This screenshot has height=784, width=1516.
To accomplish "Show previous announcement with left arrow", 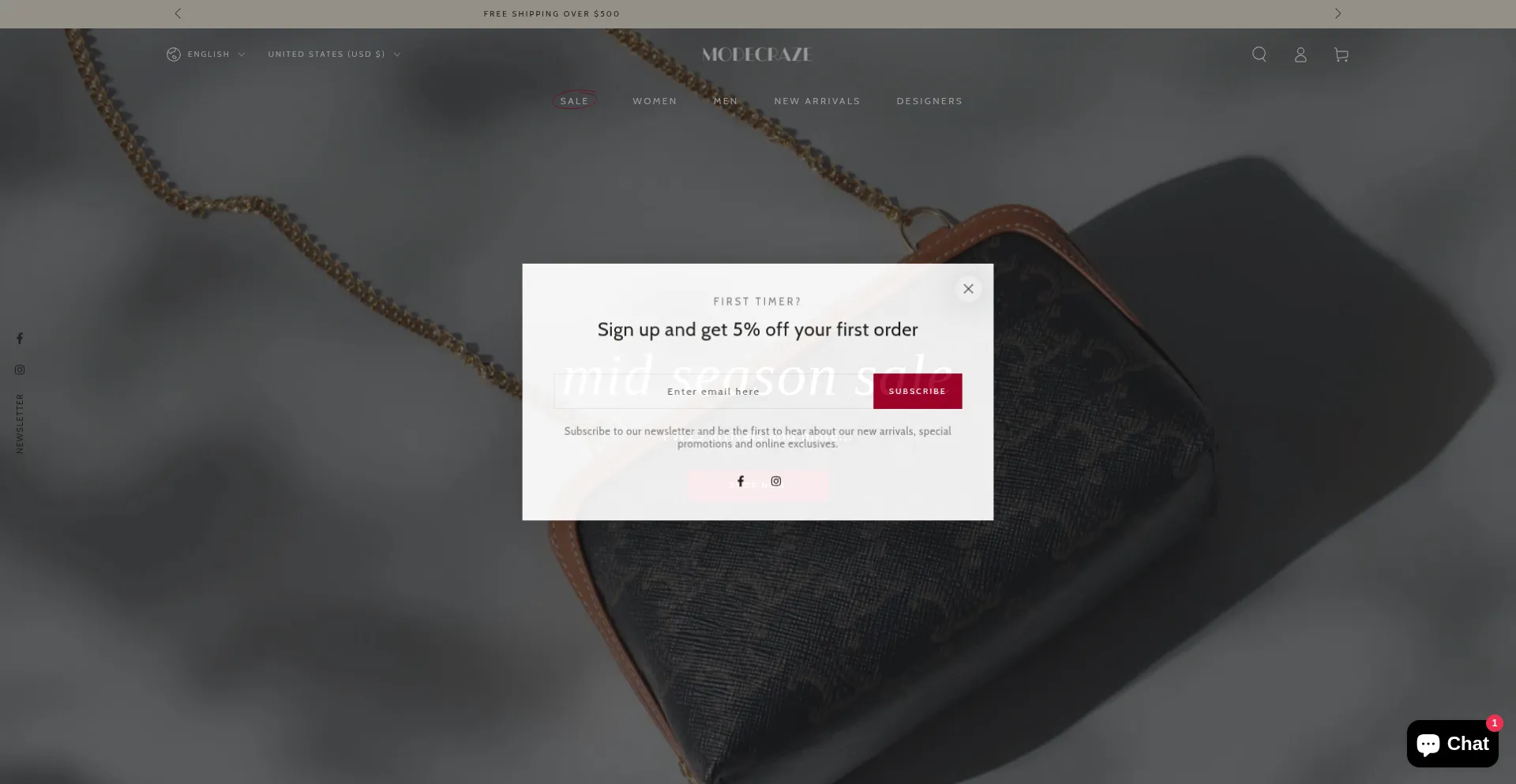I will click(x=178, y=13).
